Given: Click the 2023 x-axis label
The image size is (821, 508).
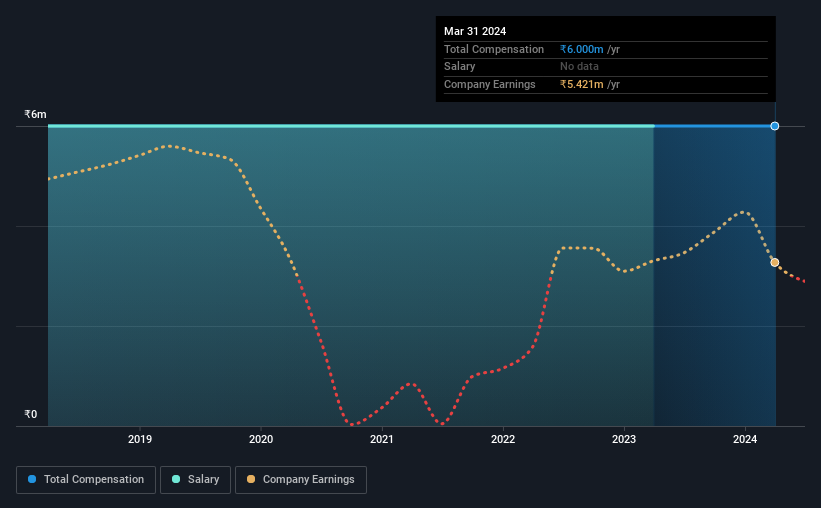Looking at the screenshot, I should click(624, 439).
